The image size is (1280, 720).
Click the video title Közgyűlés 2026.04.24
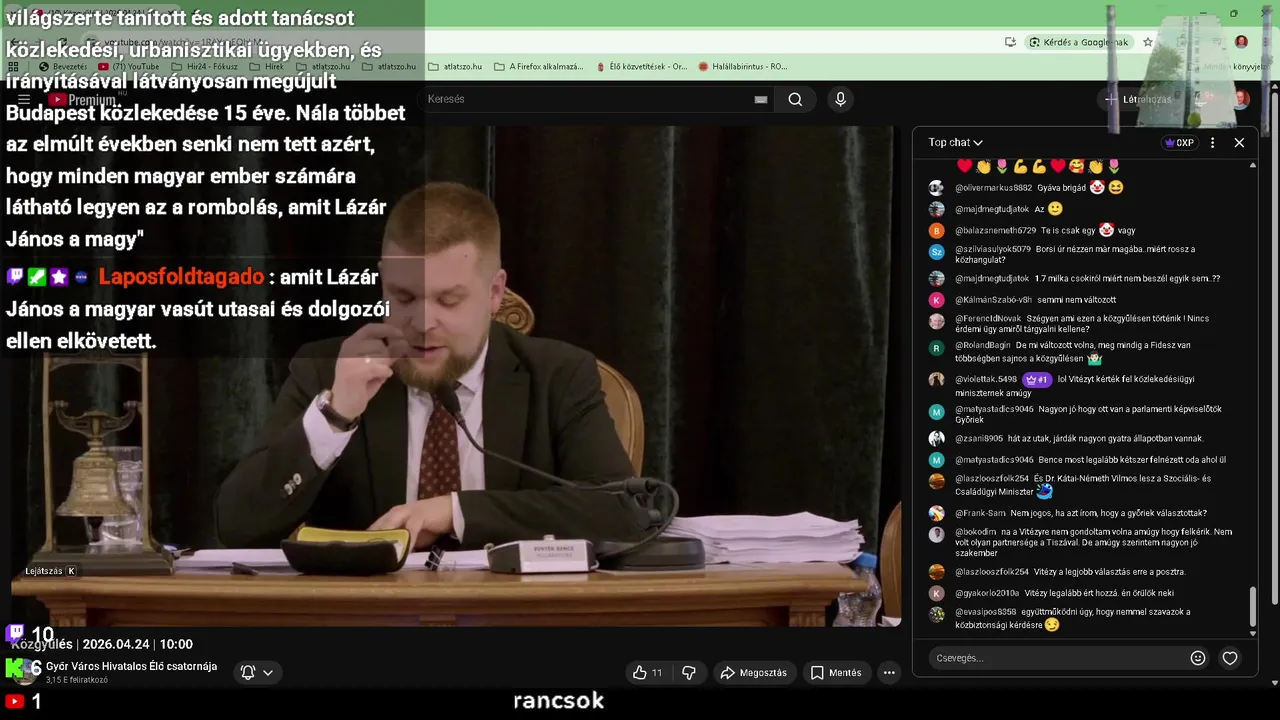[x=101, y=644]
